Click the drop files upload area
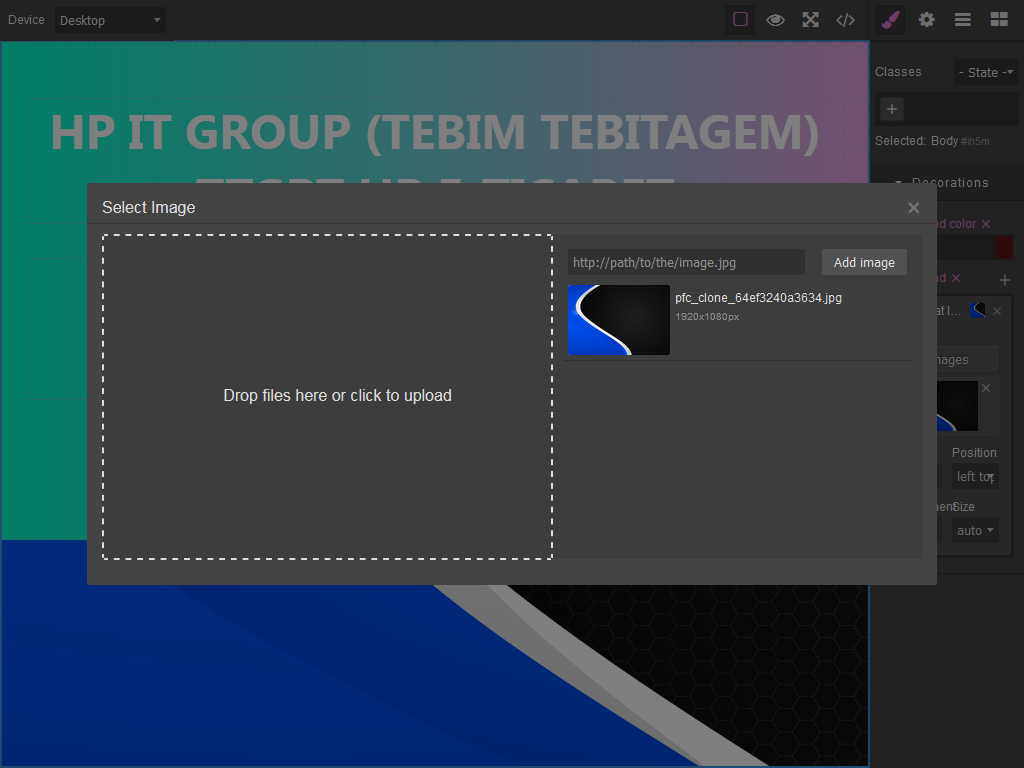The width and height of the screenshot is (1024, 768). [x=327, y=396]
